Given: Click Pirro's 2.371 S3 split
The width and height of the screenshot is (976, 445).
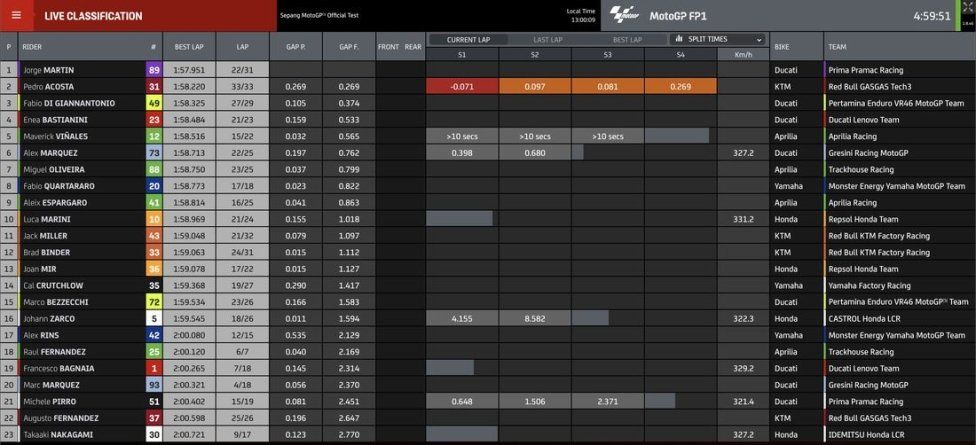Looking at the screenshot, I should 608,401.
